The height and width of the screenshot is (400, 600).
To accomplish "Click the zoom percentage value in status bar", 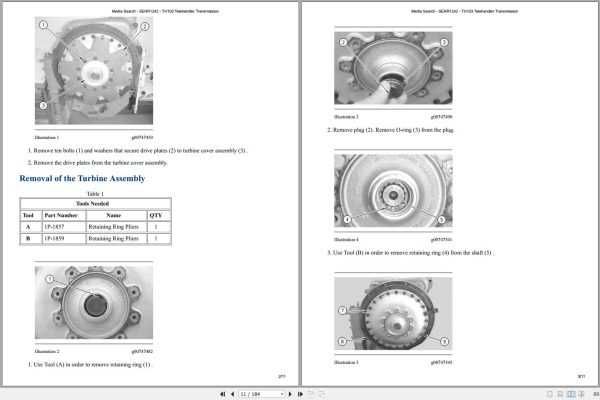I will (596, 394).
